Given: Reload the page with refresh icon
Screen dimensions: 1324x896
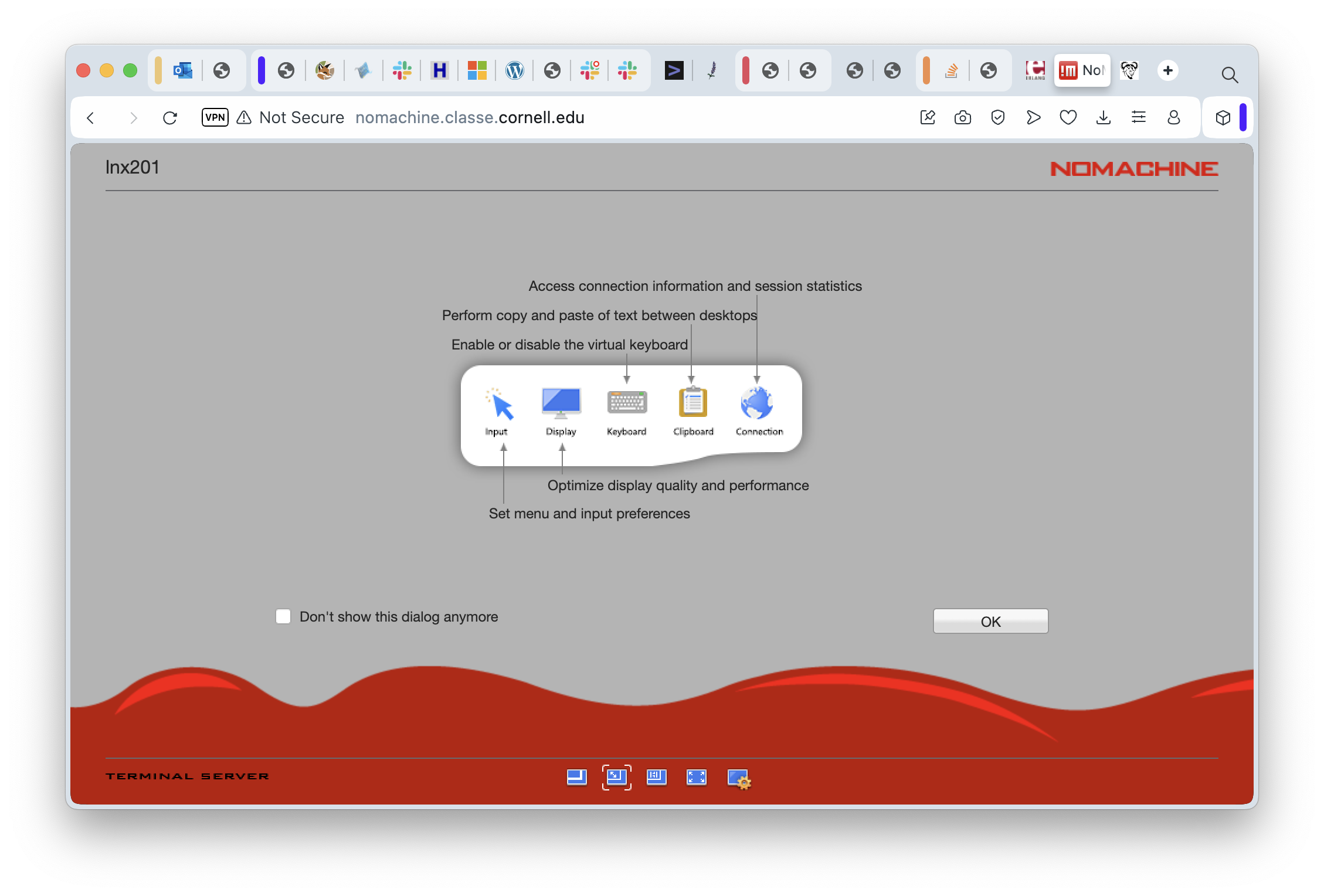Looking at the screenshot, I should [x=170, y=118].
